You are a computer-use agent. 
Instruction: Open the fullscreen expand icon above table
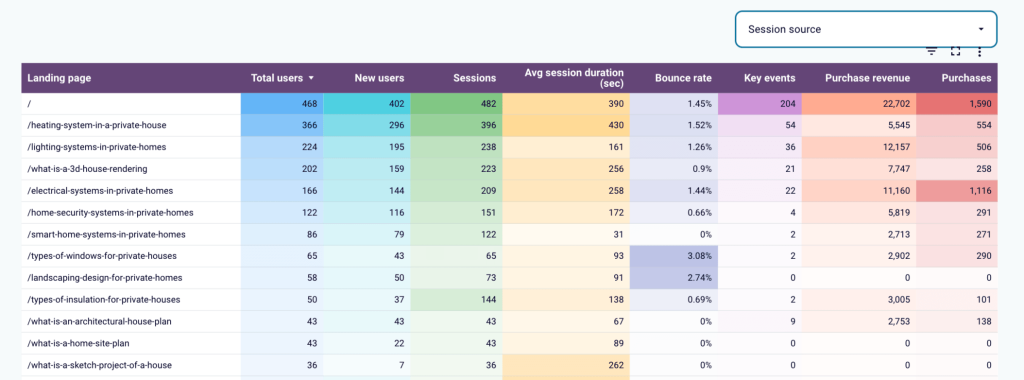(955, 52)
